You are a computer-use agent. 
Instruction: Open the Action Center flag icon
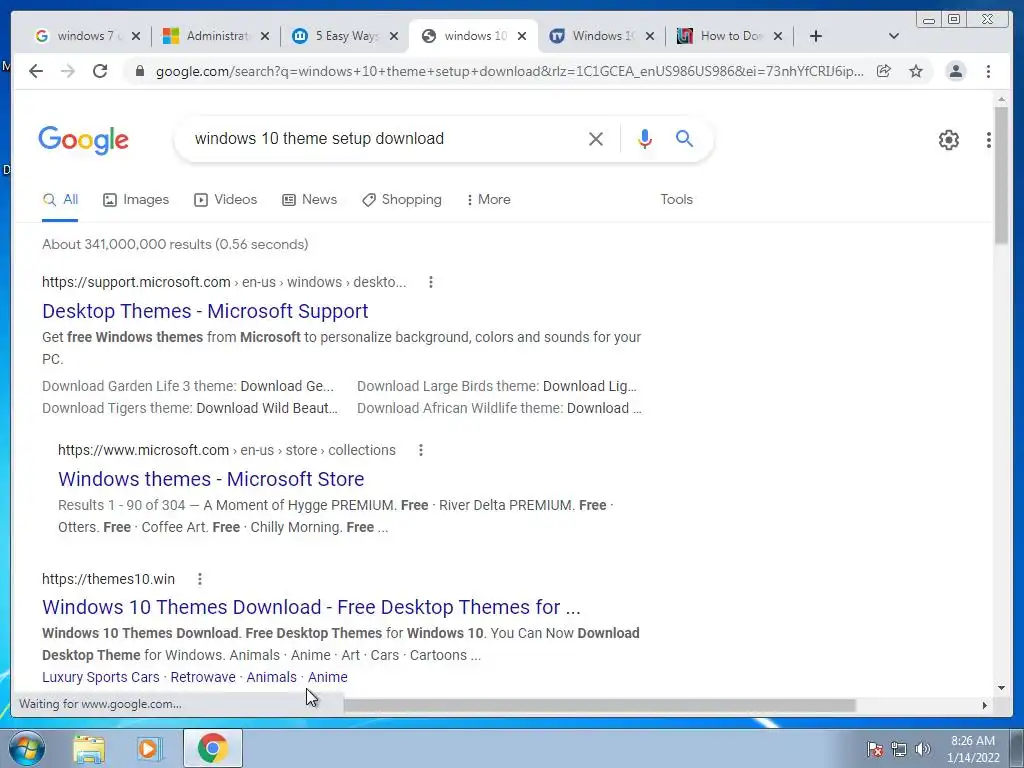click(875, 749)
